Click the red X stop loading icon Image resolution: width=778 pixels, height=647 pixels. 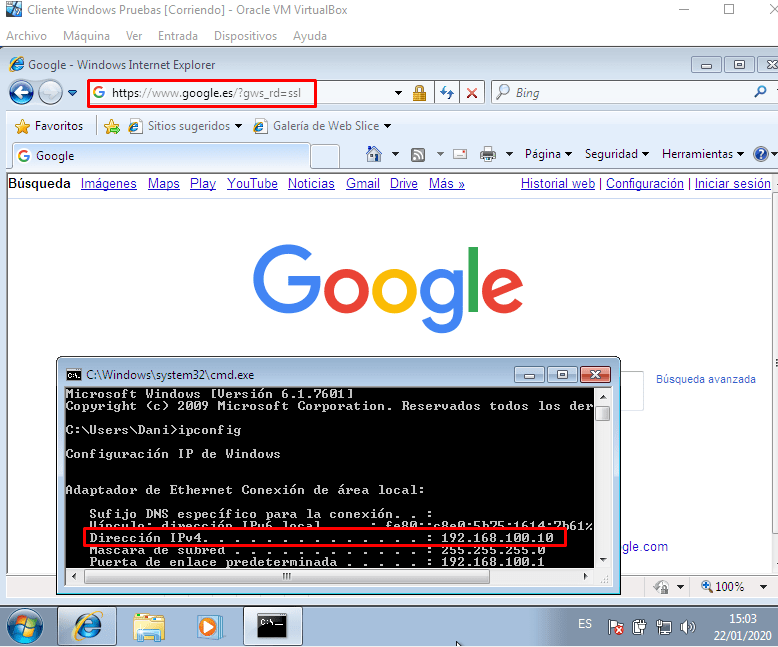click(x=472, y=93)
